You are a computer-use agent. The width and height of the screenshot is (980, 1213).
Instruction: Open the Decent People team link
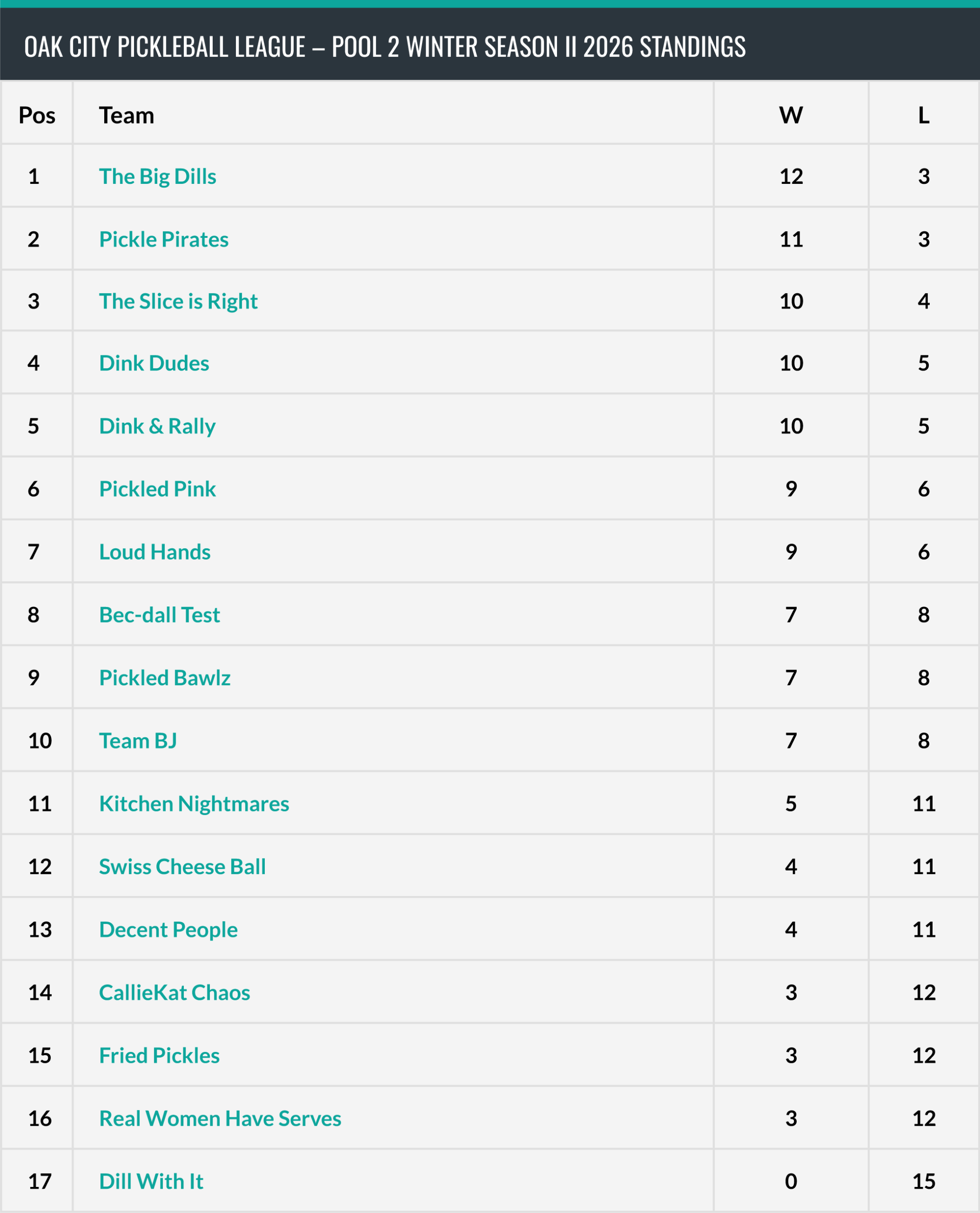(x=168, y=930)
